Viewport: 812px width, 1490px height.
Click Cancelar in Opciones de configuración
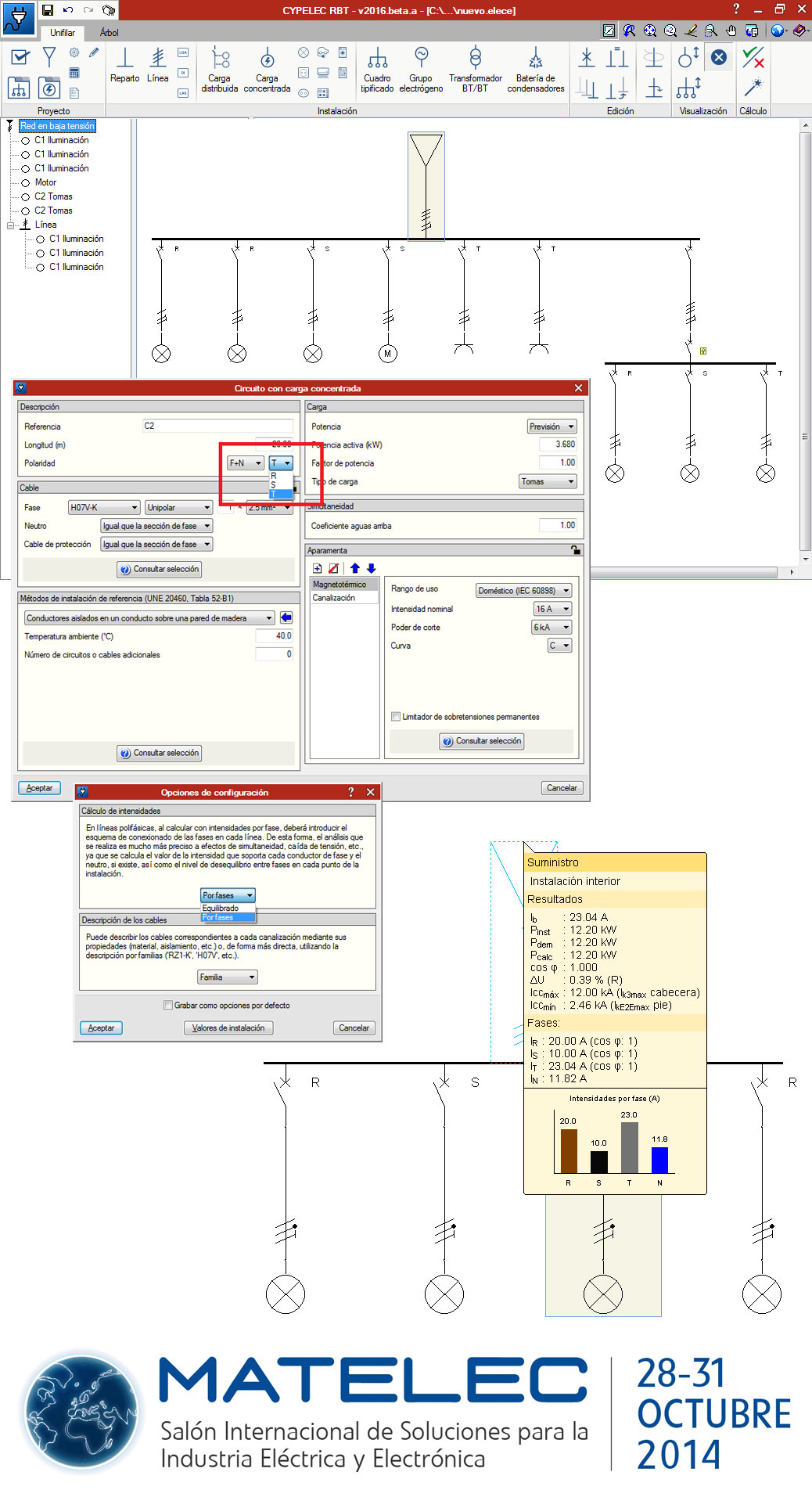[354, 1028]
